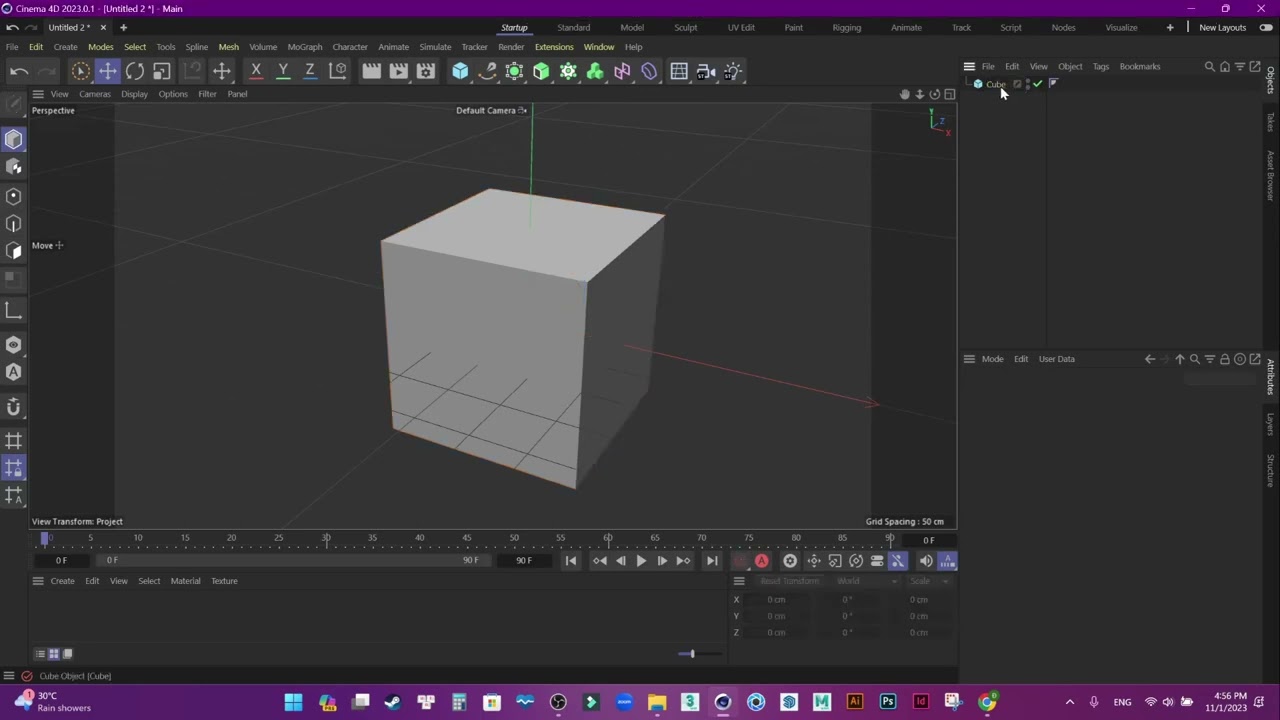1280x720 pixels.
Task: Switch to the Animate layout tab
Action: [x=906, y=27]
